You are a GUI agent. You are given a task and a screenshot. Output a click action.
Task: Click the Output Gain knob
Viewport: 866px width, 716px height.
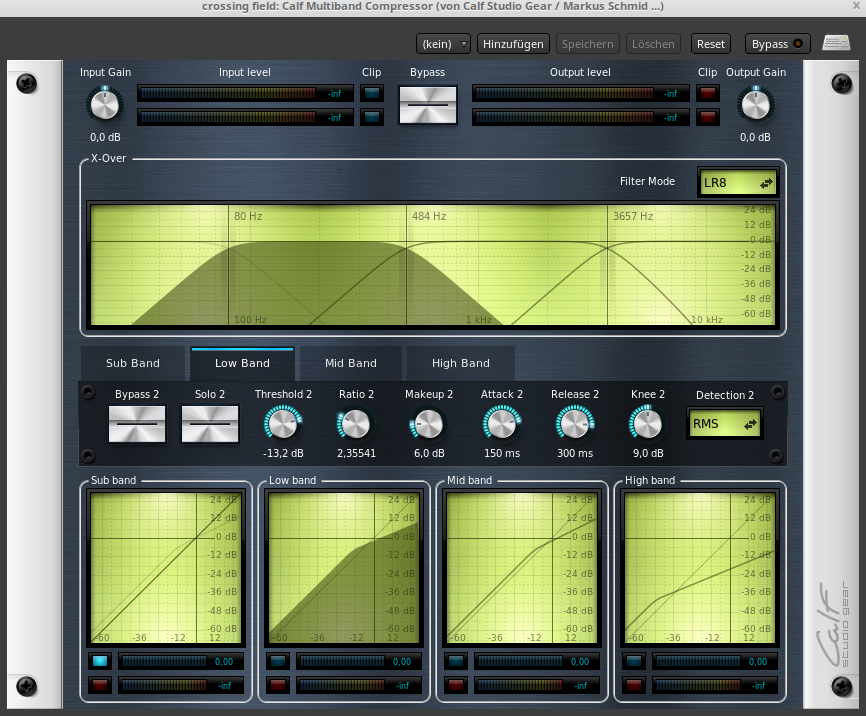755,104
